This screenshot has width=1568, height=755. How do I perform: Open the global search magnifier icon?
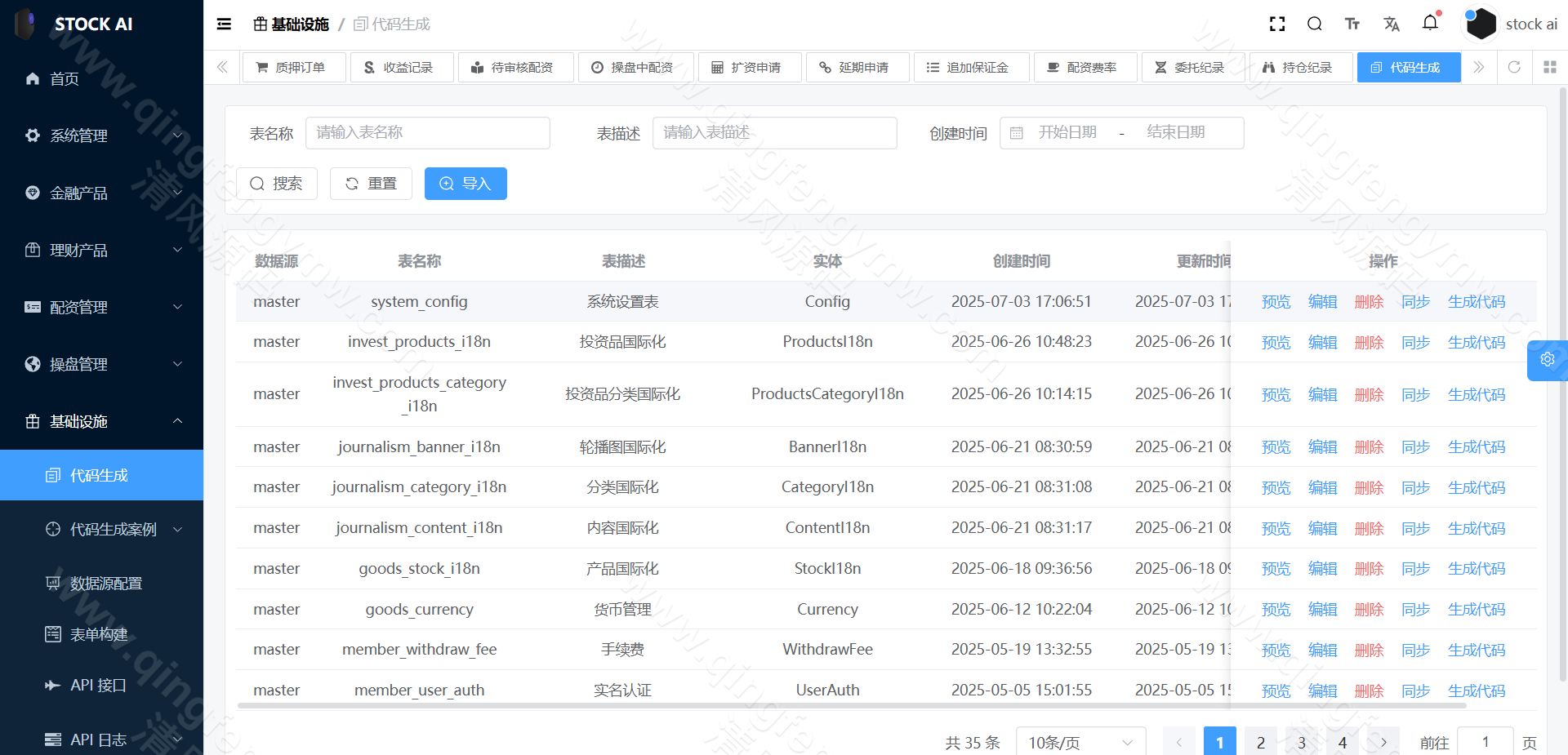[x=1315, y=24]
